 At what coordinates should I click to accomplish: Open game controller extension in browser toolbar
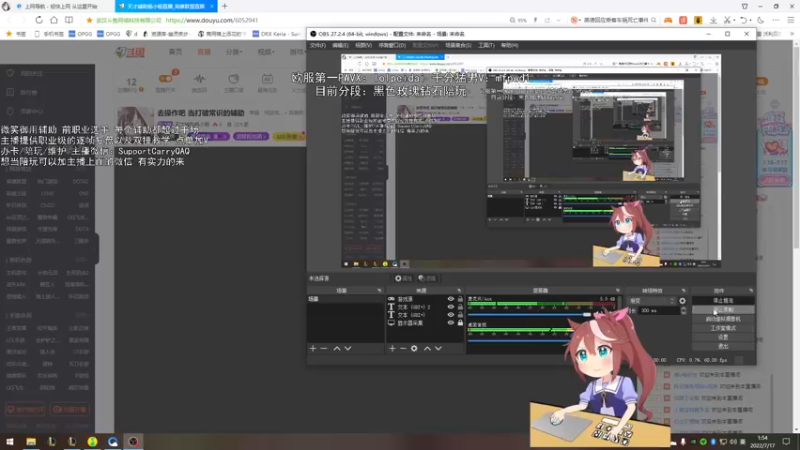[668, 20]
